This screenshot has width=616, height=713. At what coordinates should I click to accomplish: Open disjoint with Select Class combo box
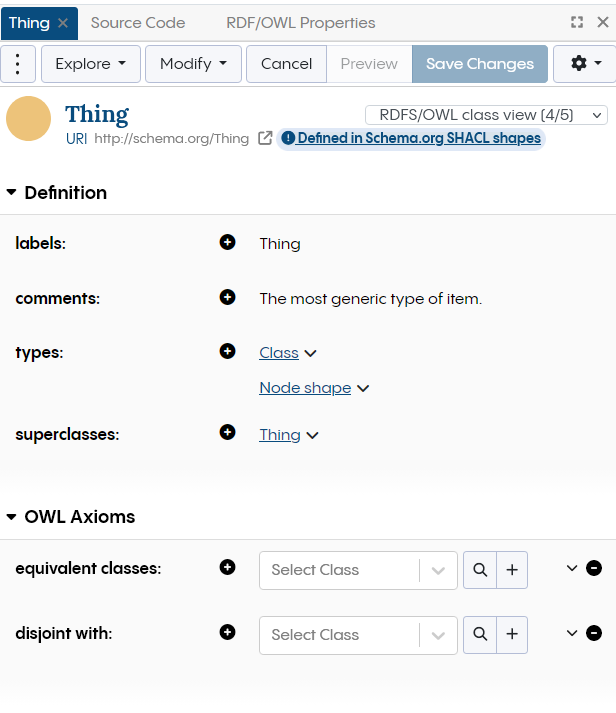pyautogui.click(x=358, y=635)
